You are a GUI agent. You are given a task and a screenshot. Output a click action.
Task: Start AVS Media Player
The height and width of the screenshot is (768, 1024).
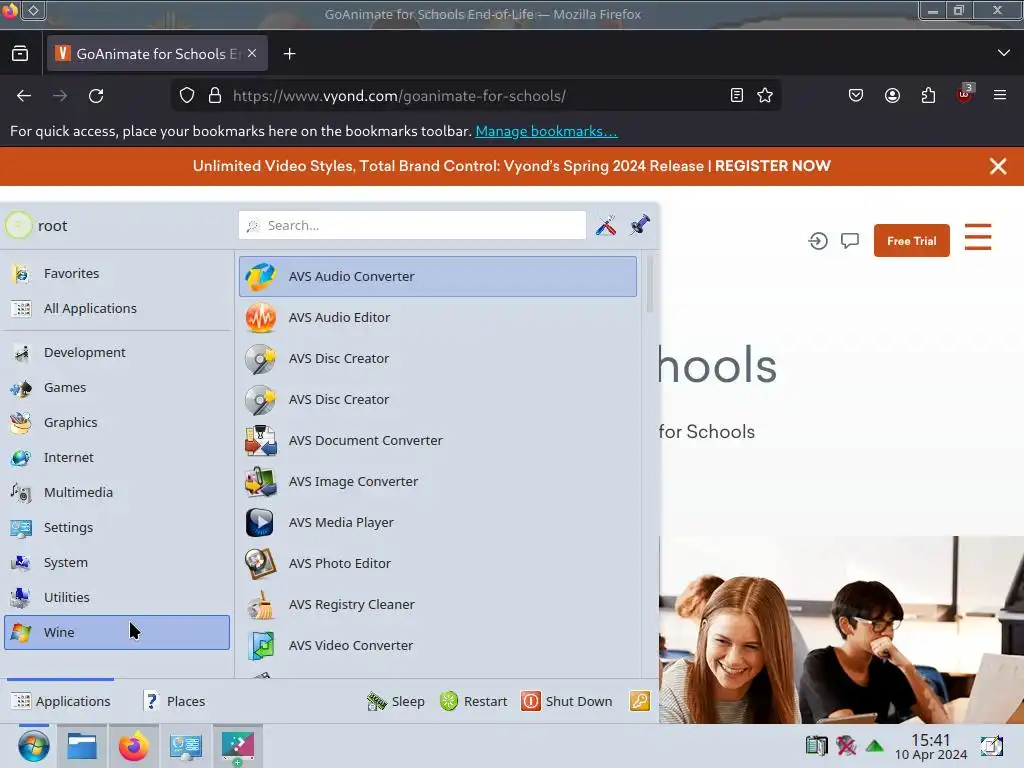(438, 522)
